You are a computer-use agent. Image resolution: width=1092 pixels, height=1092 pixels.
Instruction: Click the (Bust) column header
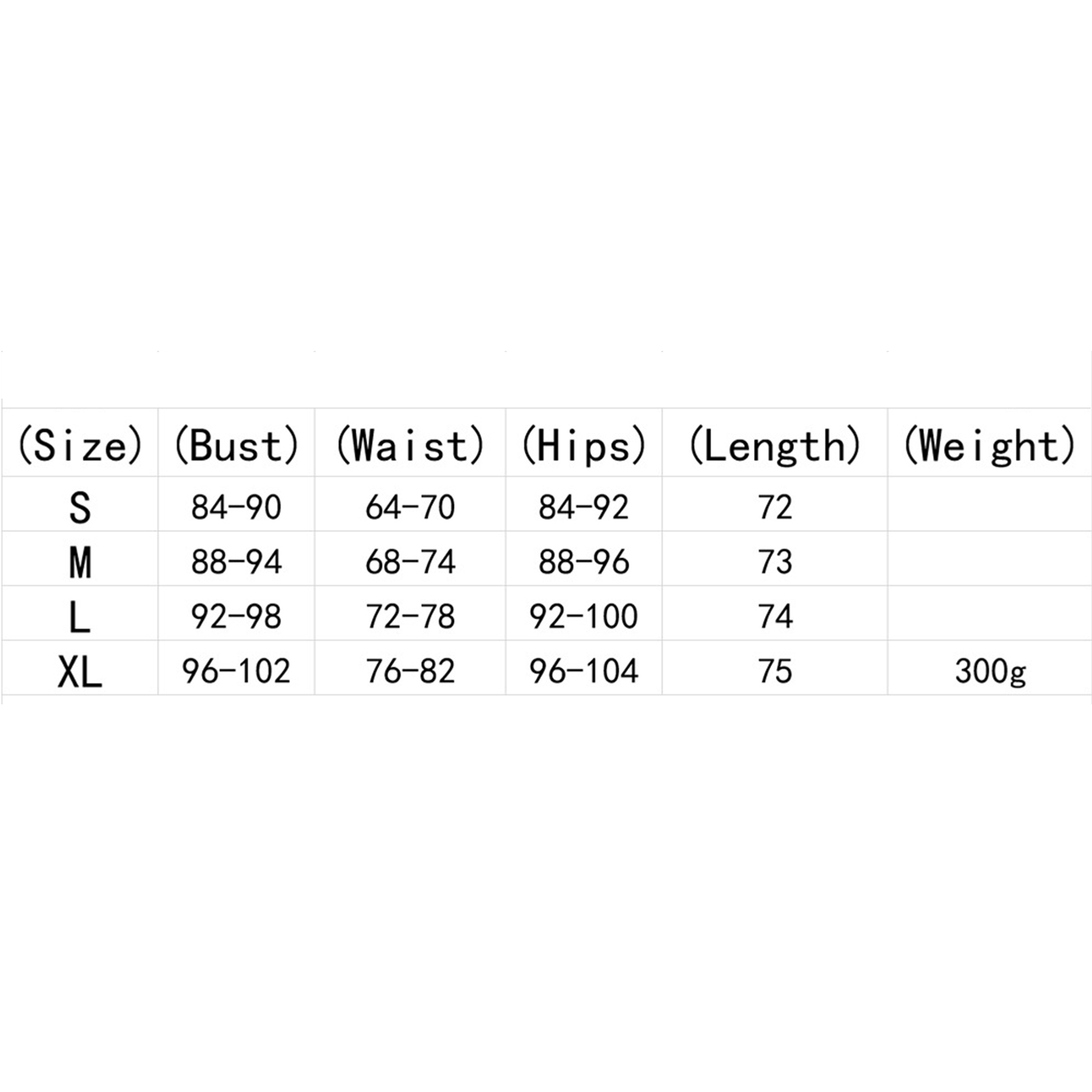point(236,446)
